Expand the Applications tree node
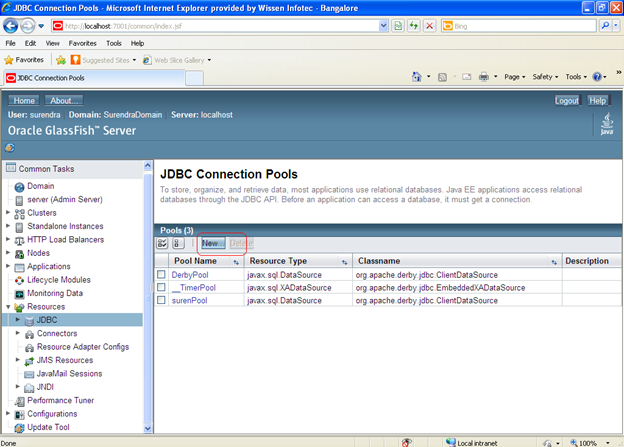The image size is (624, 447). click(x=8, y=265)
